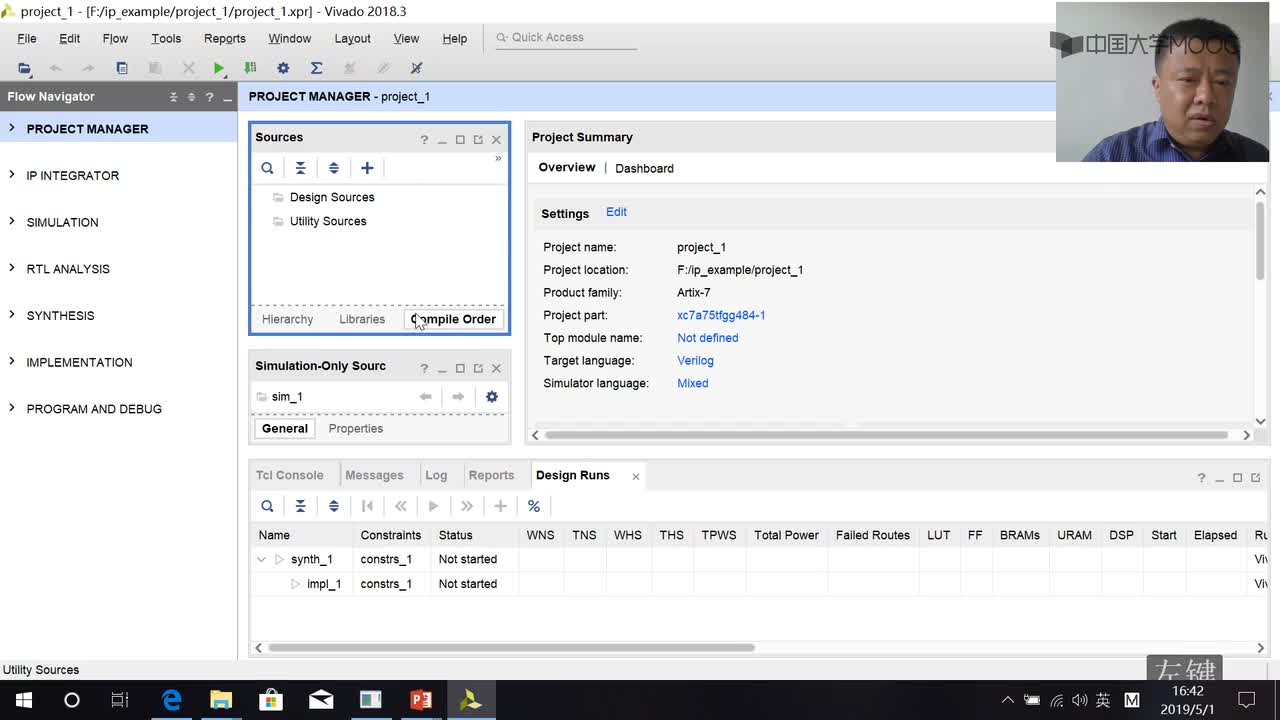This screenshot has height=720, width=1280.
Task: Open the Tcl Console tab
Action: (x=289, y=475)
